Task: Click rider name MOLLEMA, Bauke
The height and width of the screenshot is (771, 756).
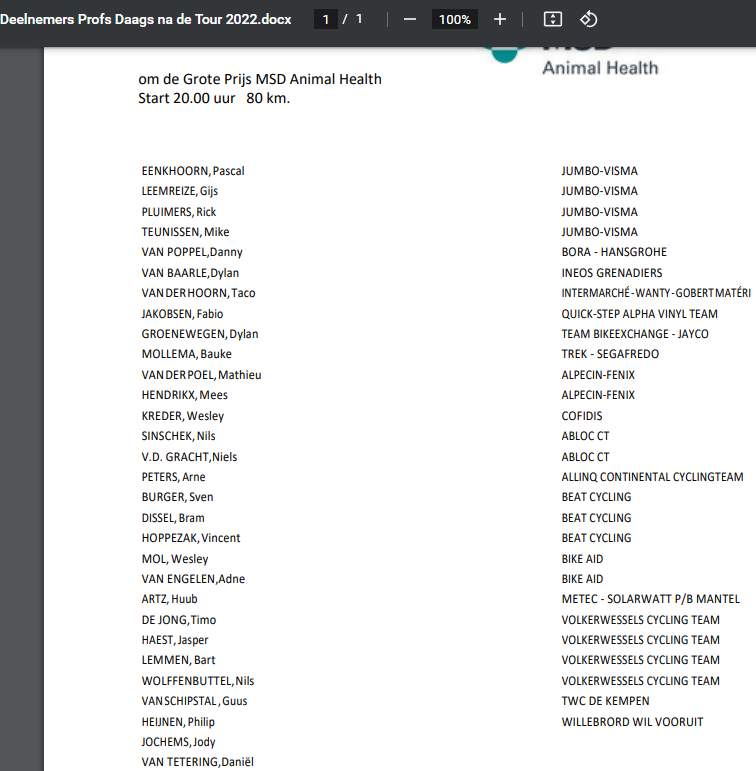Action: click(x=186, y=354)
